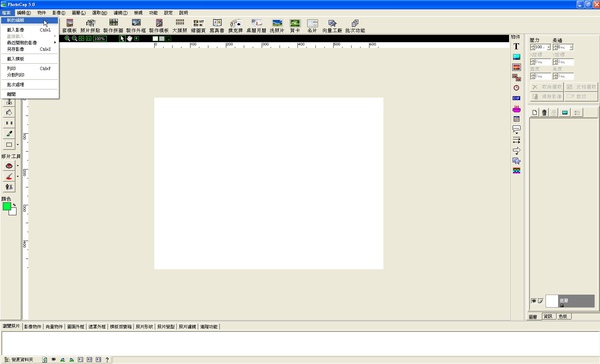Open the 套模板 template tool

[69, 26]
